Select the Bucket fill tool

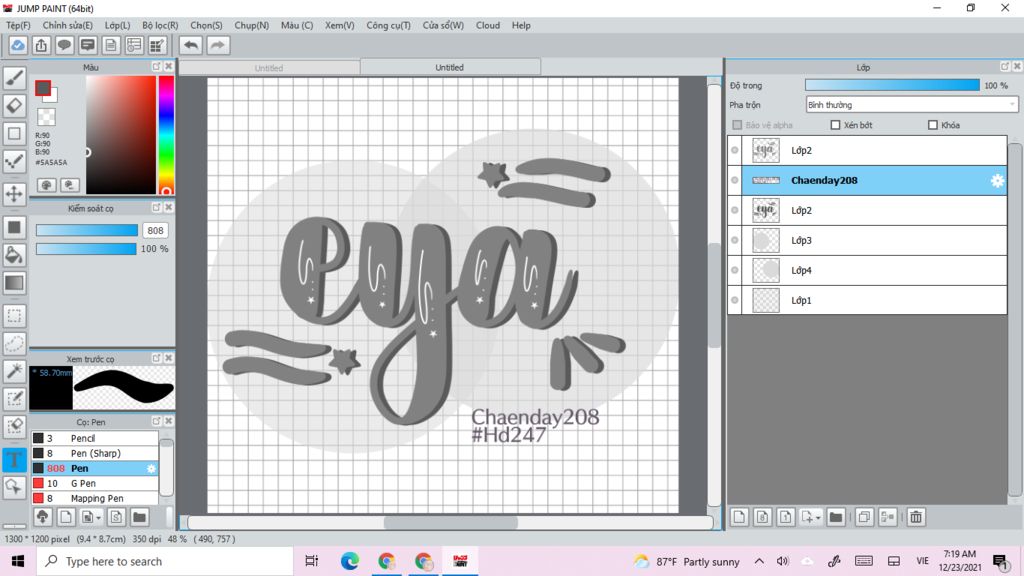14,255
